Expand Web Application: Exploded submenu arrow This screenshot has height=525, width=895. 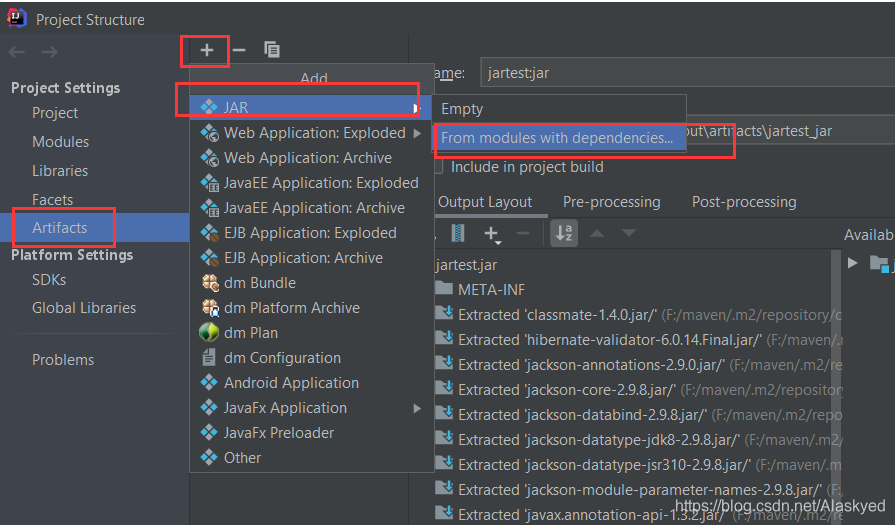click(x=417, y=133)
